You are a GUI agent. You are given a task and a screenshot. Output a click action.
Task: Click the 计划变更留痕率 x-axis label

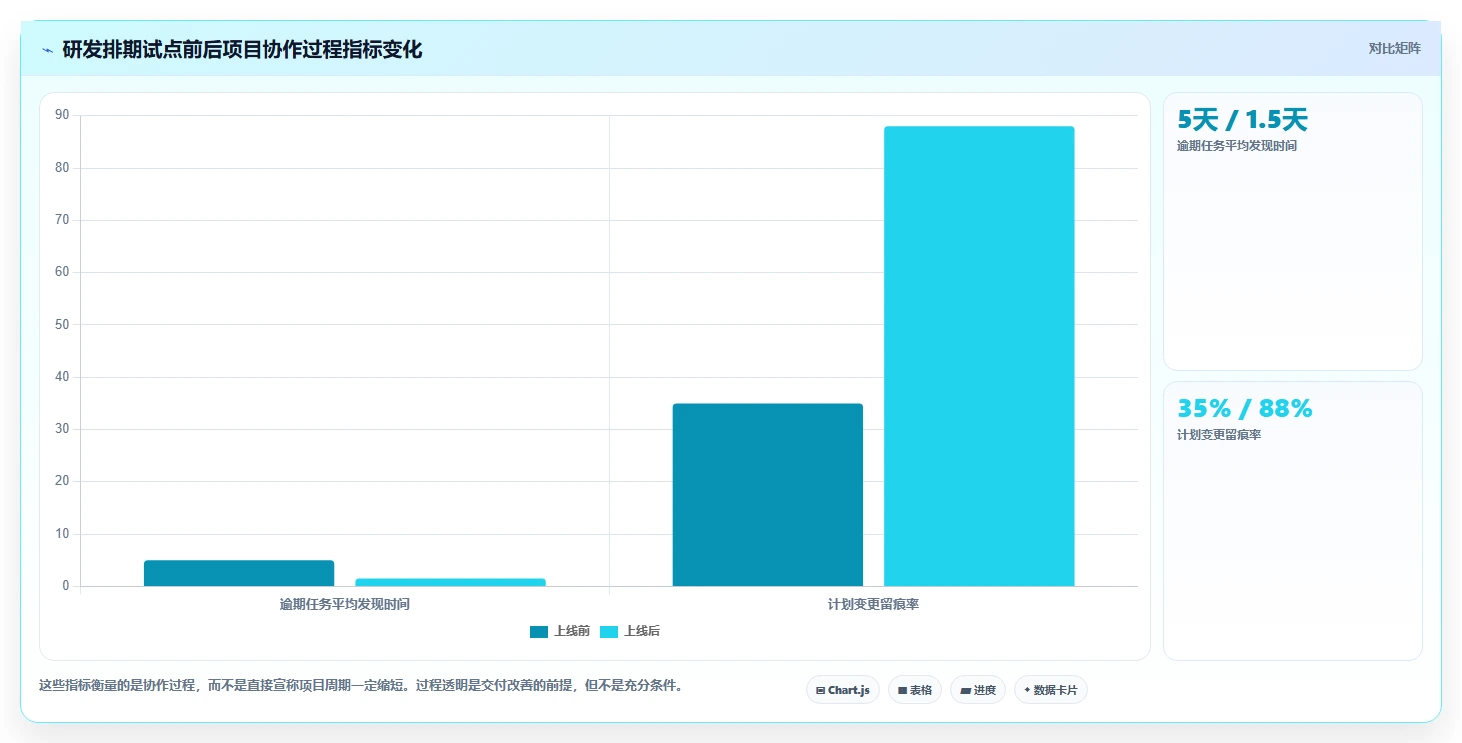pyautogui.click(x=873, y=605)
